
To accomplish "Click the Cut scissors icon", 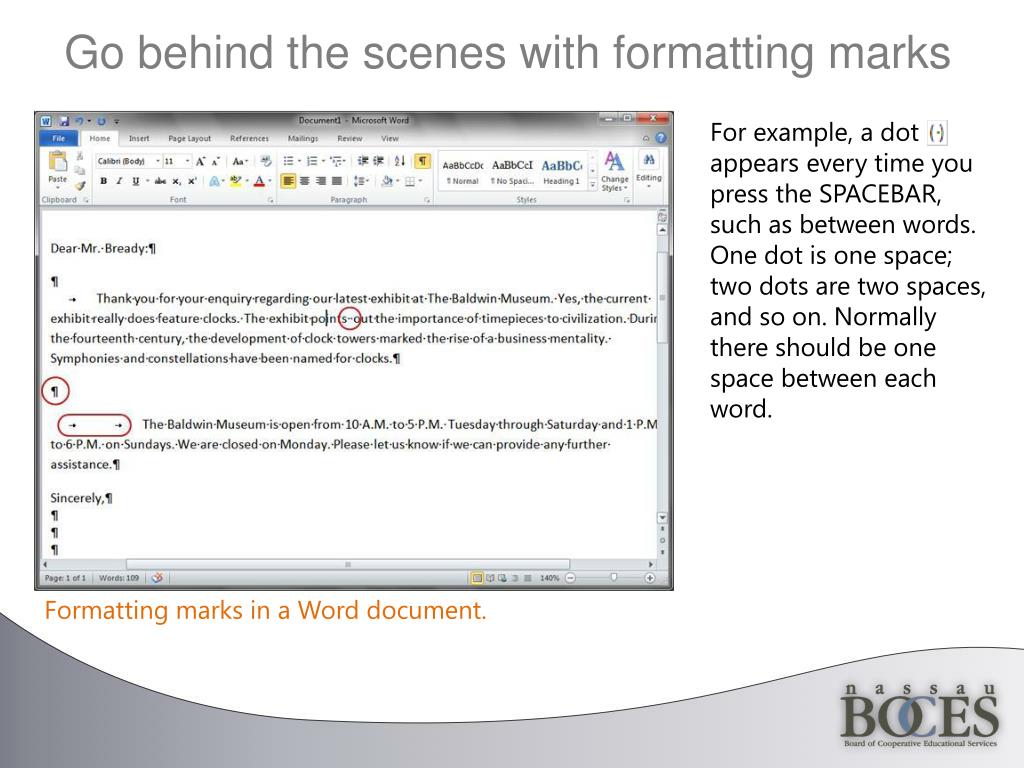I will [x=80, y=157].
